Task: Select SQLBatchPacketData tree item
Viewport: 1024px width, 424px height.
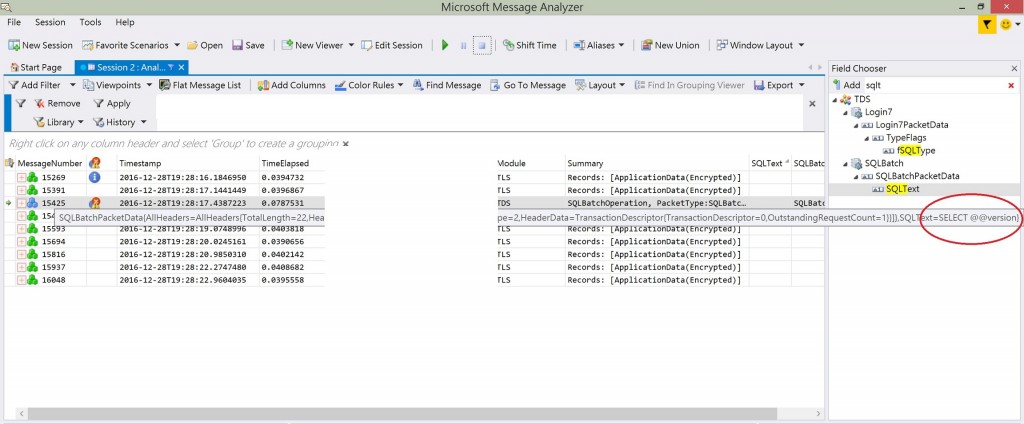Action: coord(910,176)
